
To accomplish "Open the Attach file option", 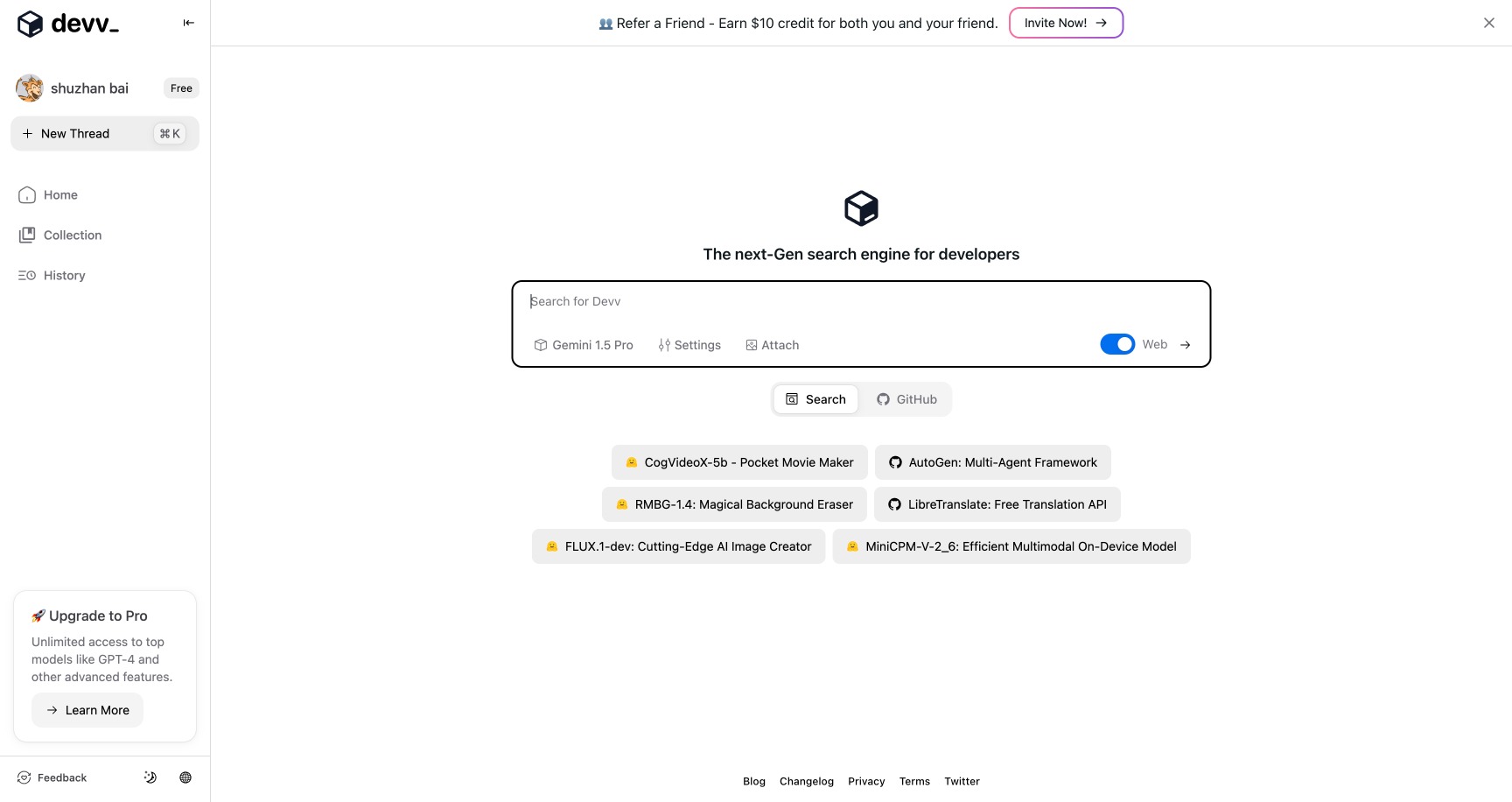I will [x=772, y=345].
